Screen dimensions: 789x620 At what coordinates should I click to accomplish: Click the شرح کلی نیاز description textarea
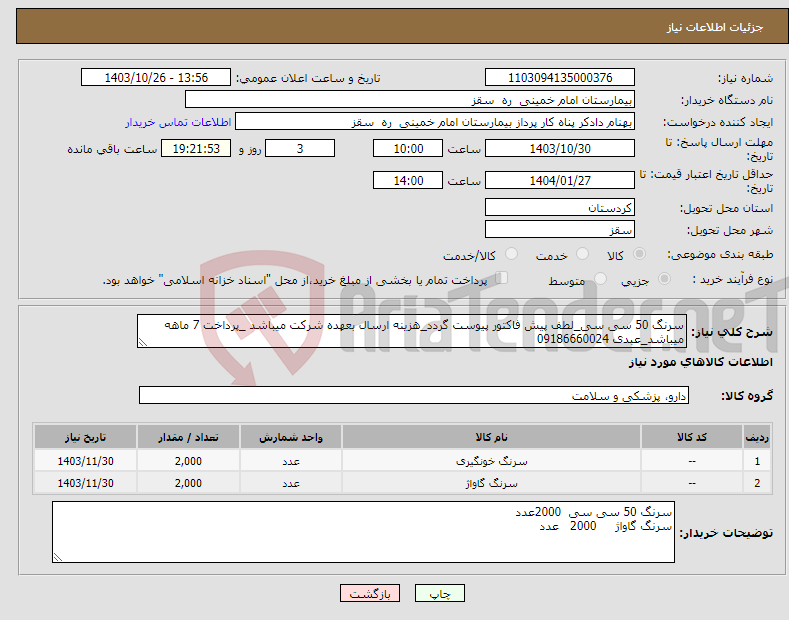tap(412, 331)
